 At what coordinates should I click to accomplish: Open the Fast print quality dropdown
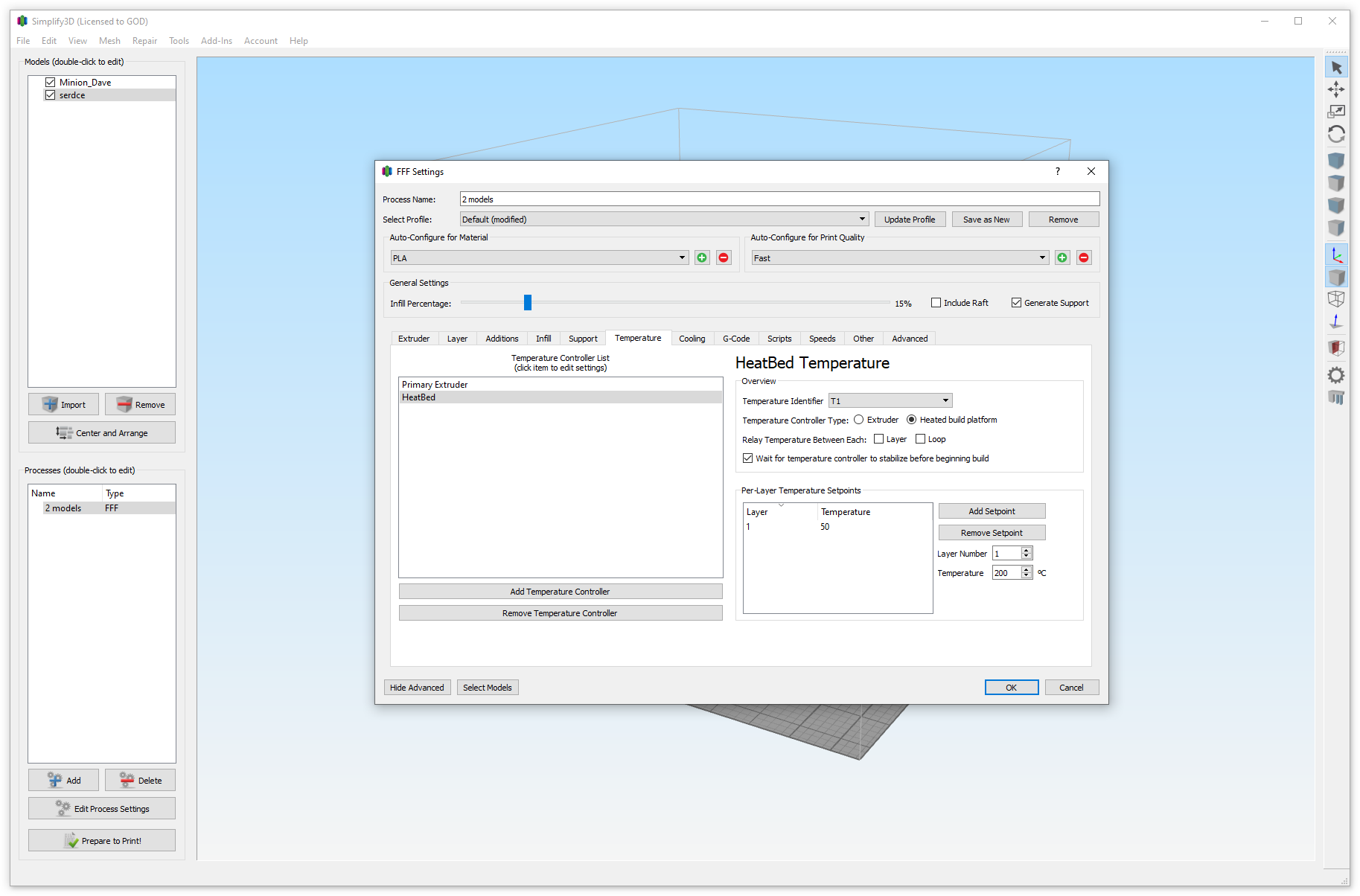point(900,258)
